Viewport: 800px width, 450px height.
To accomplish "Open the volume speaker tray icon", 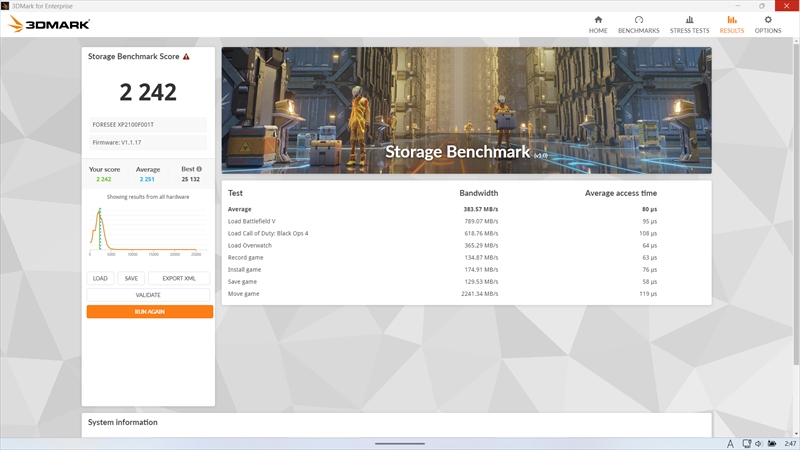I will [x=758, y=444].
